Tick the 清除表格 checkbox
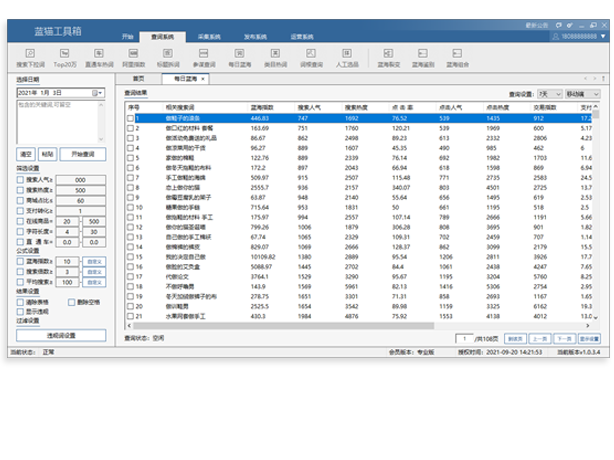This screenshot has height=460, width=614. (21, 300)
